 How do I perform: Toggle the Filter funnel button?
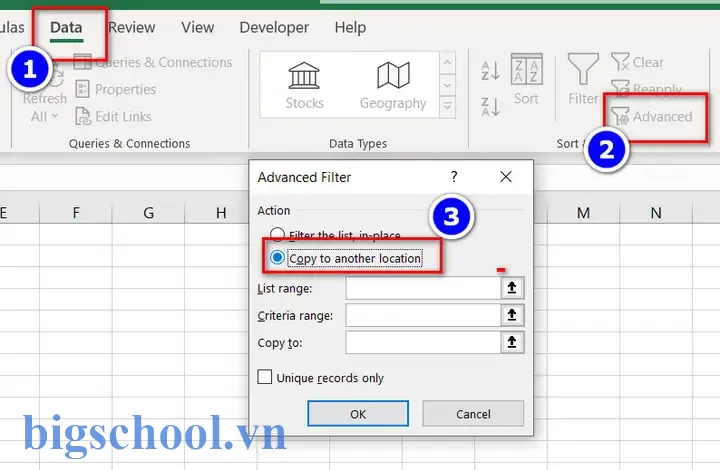(583, 79)
